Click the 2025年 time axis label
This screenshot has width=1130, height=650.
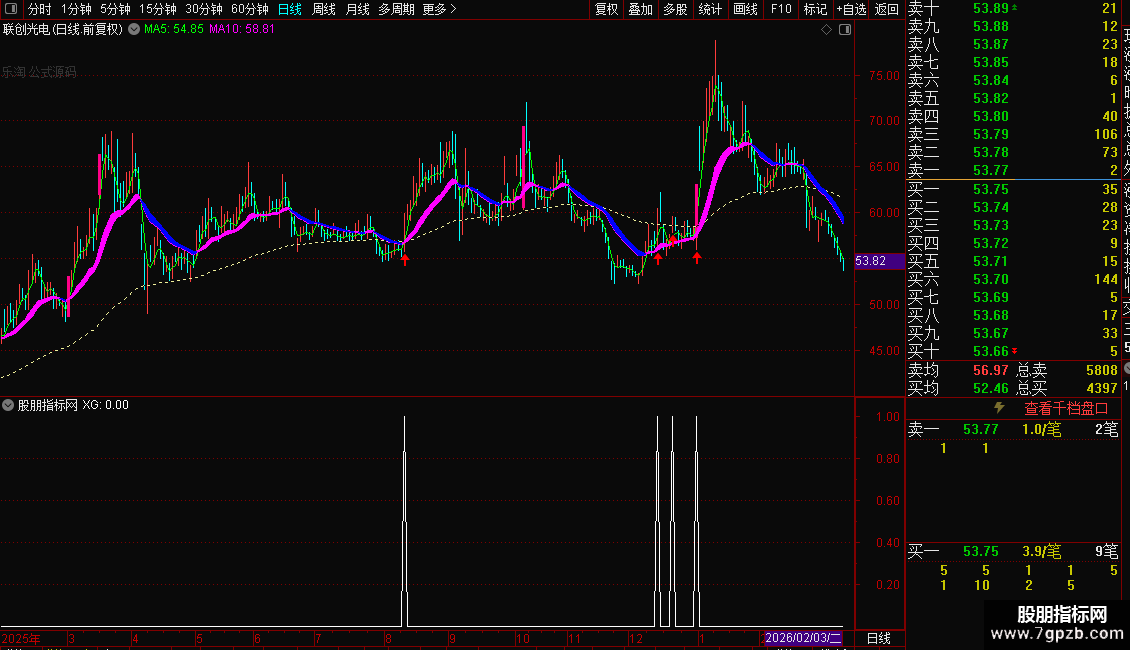[x=21, y=638]
